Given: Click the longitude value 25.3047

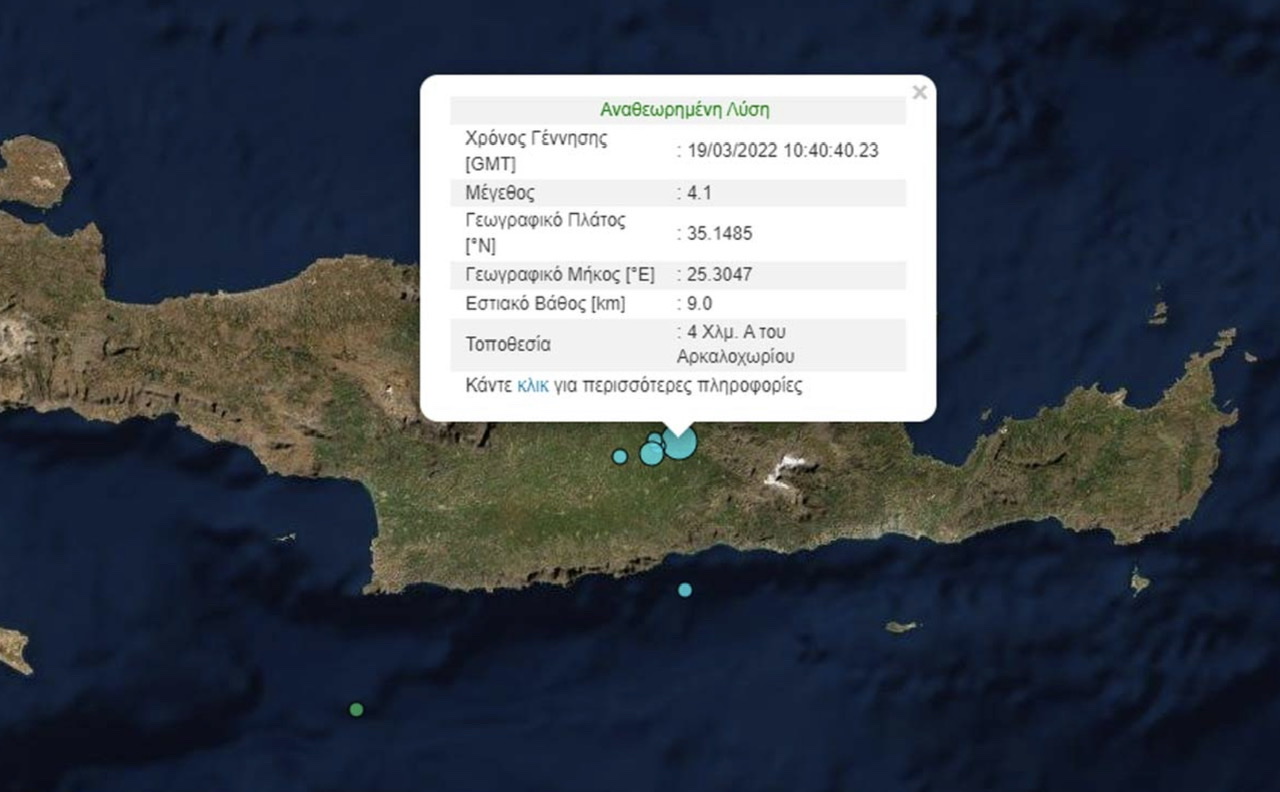Looking at the screenshot, I should tap(717, 274).
